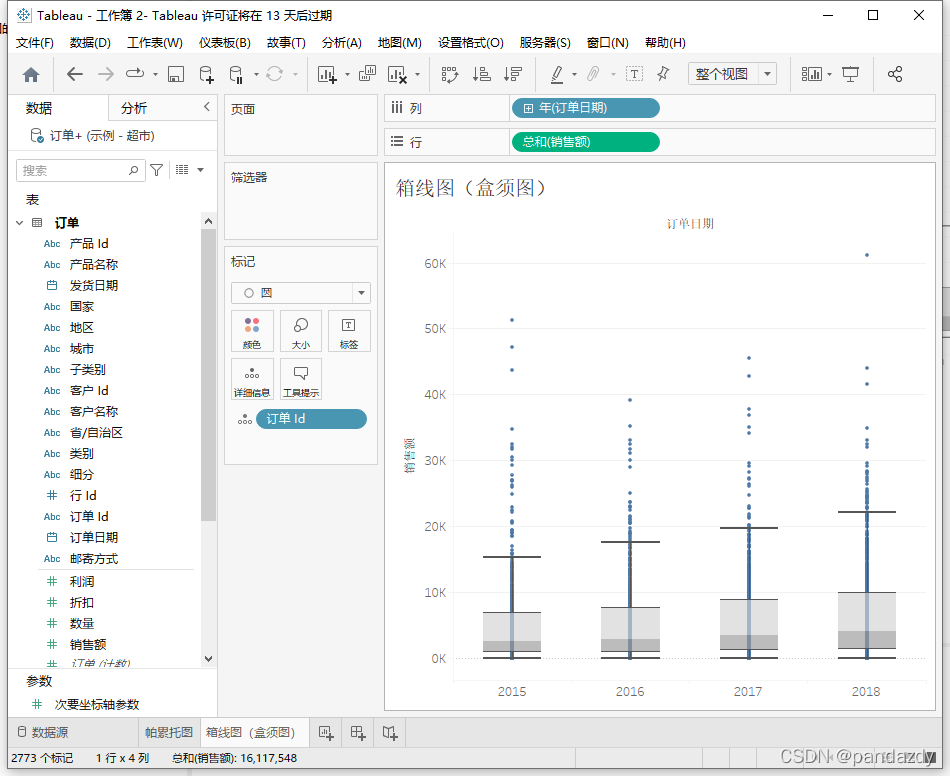Viewport: 950px width, 776px height.
Task: Select 2018 year axis label
Action: (866, 692)
